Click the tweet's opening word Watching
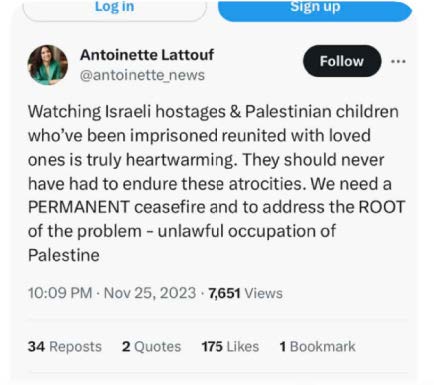Viewport: 434px width, 385px height. click(x=64, y=112)
